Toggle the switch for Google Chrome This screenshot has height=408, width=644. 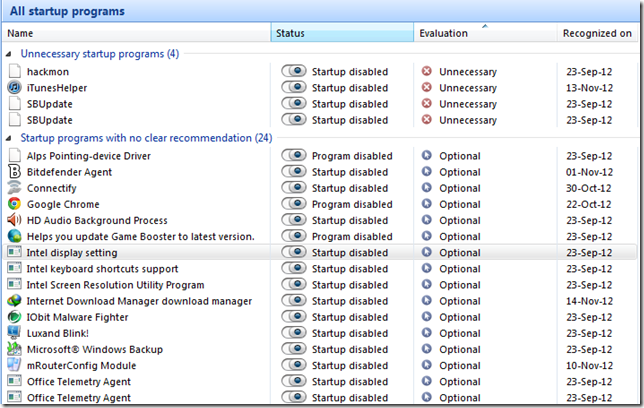point(294,204)
